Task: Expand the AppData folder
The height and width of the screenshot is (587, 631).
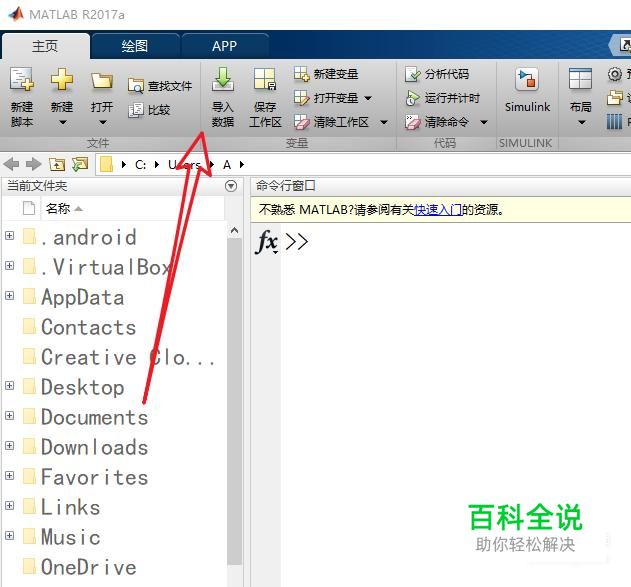Action: point(9,296)
